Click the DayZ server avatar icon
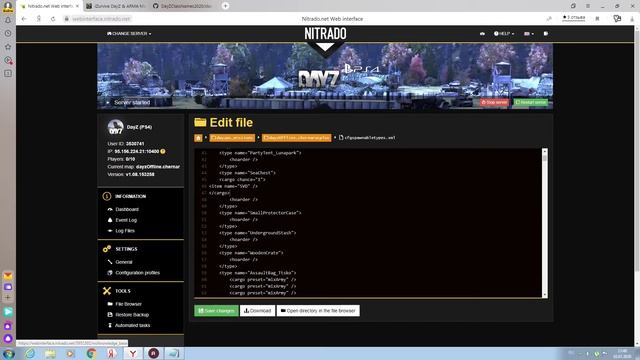 point(116,127)
